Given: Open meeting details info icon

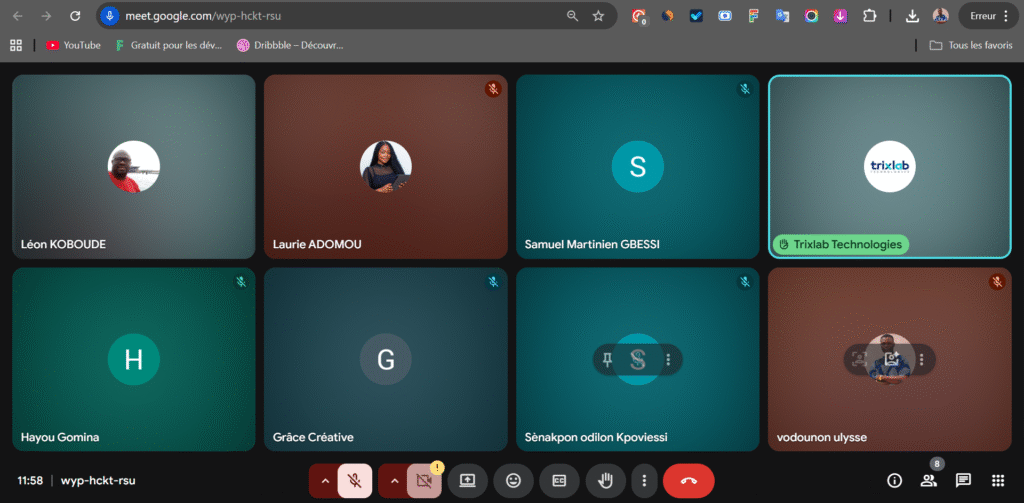Looking at the screenshot, I should pos(895,480).
